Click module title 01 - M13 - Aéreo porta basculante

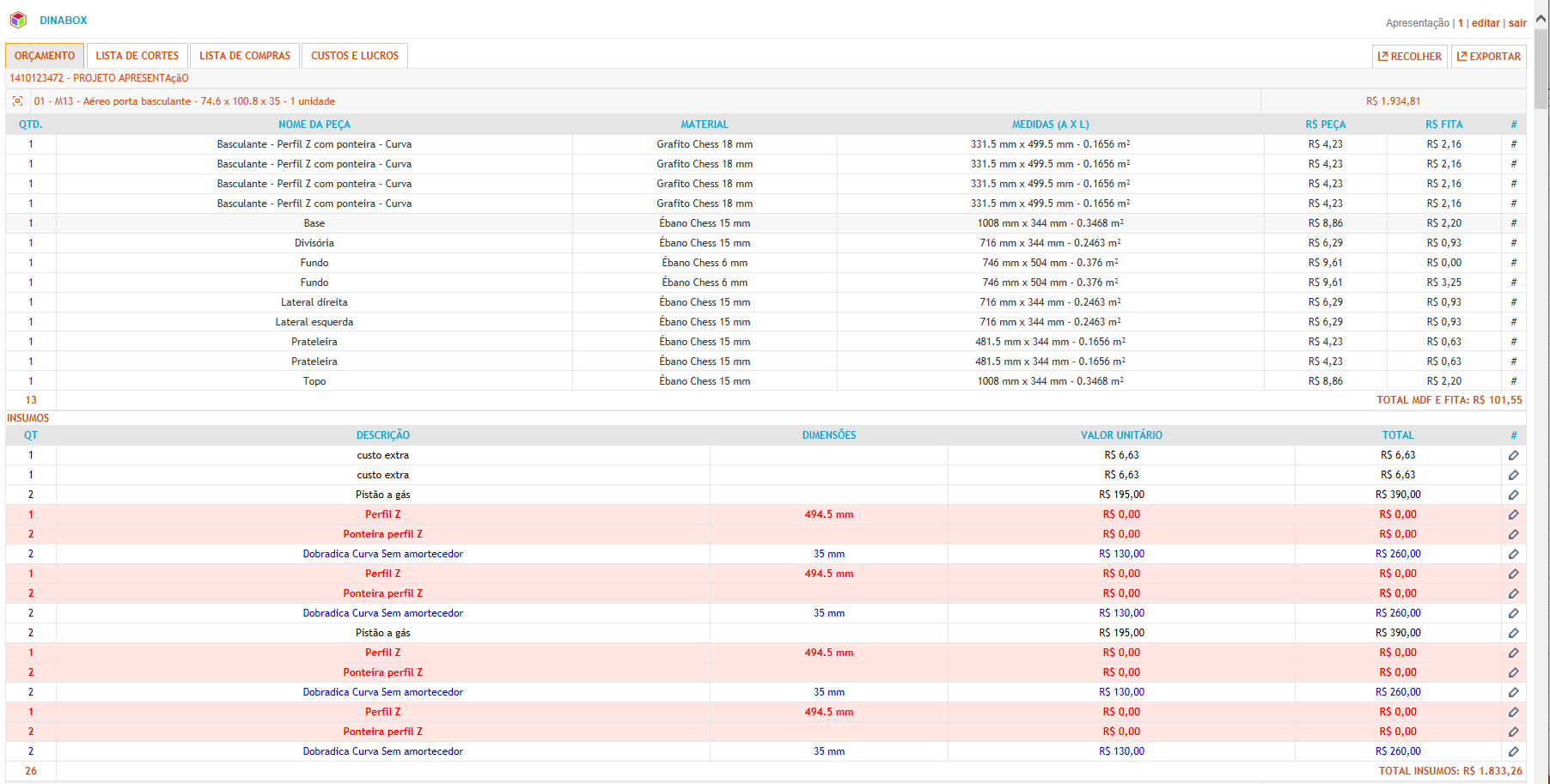click(x=185, y=101)
